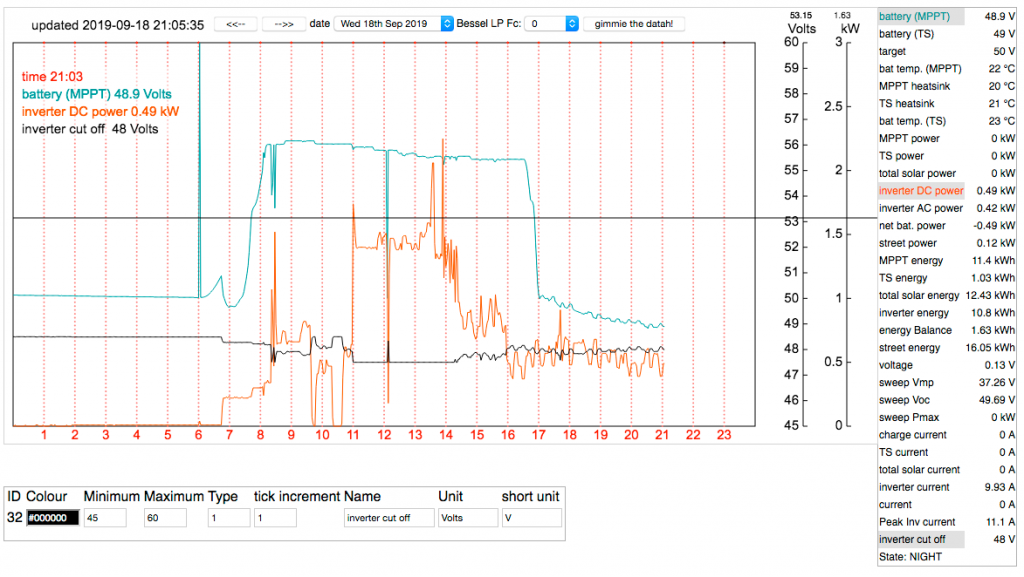The height and width of the screenshot is (577, 1024).
Task: Click the Unit field containing Volts
Action: click(467, 518)
